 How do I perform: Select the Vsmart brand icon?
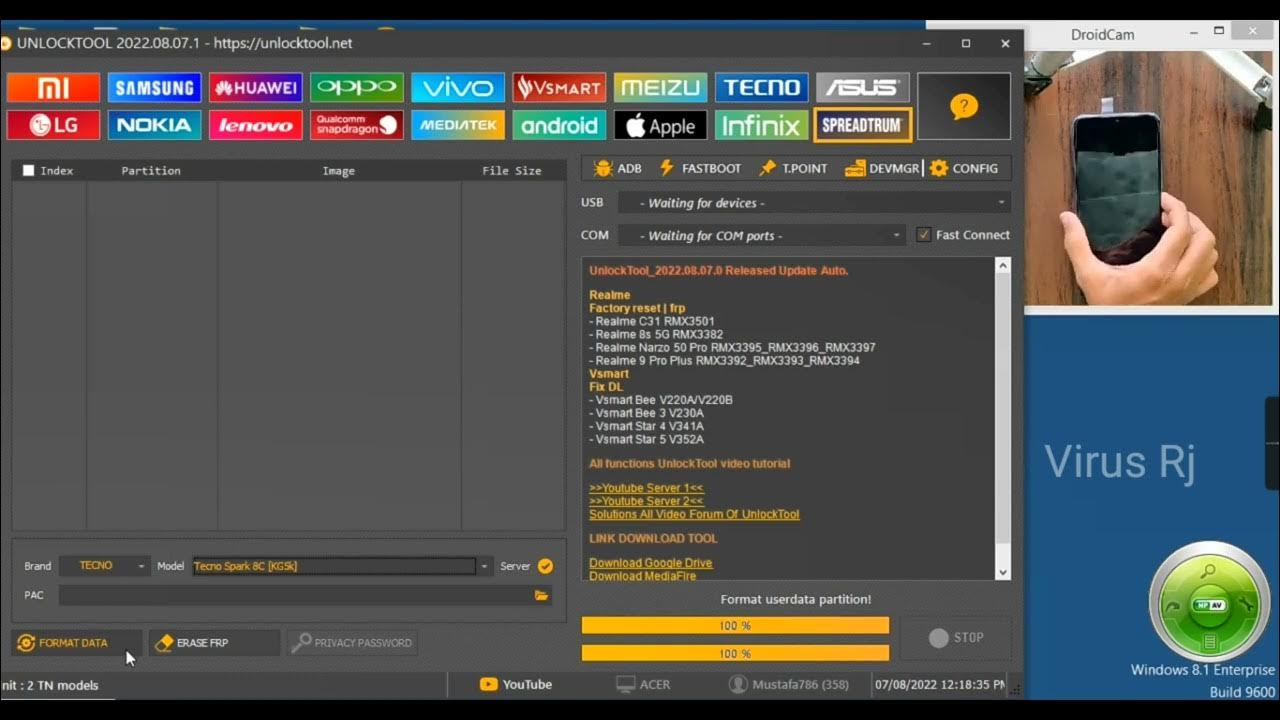tap(558, 87)
